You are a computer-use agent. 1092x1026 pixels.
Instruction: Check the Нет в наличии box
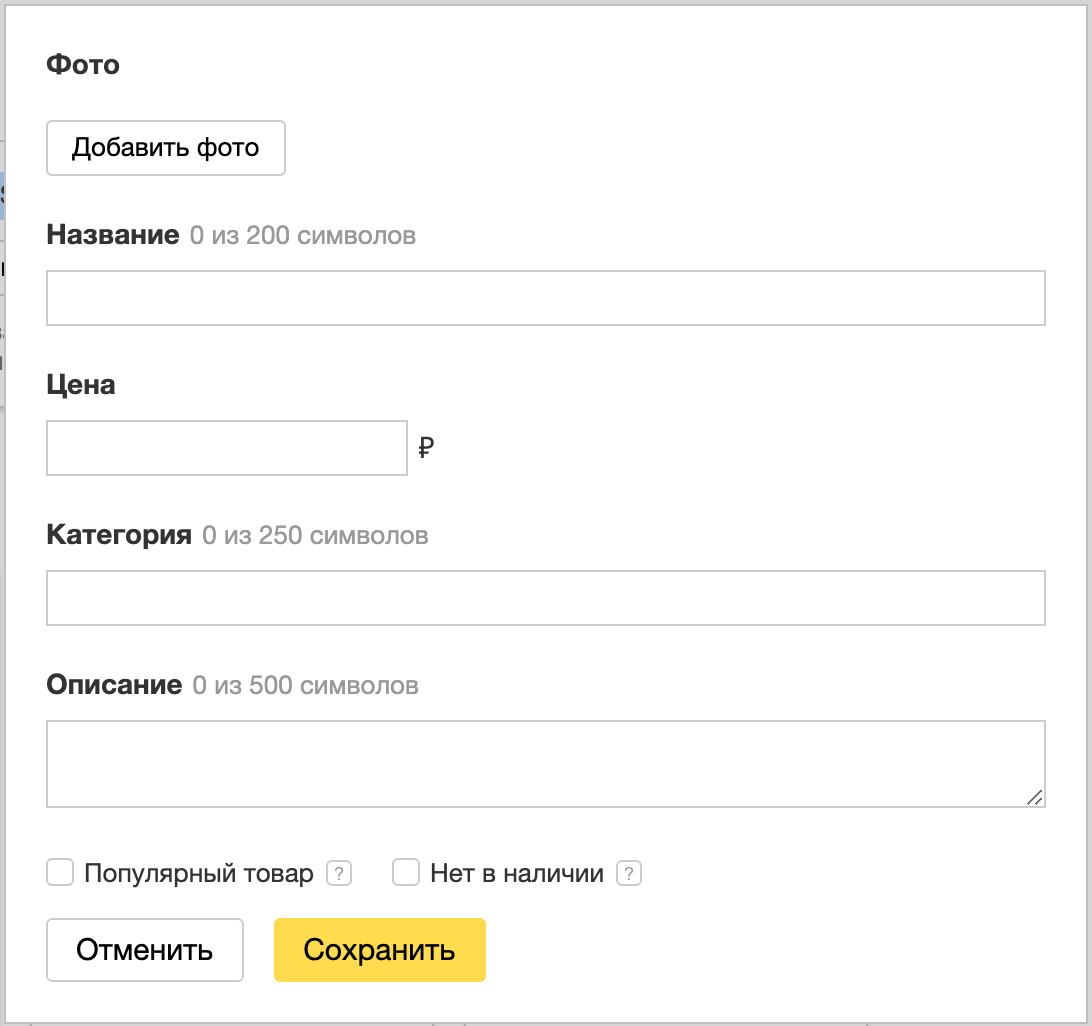click(405, 873)
